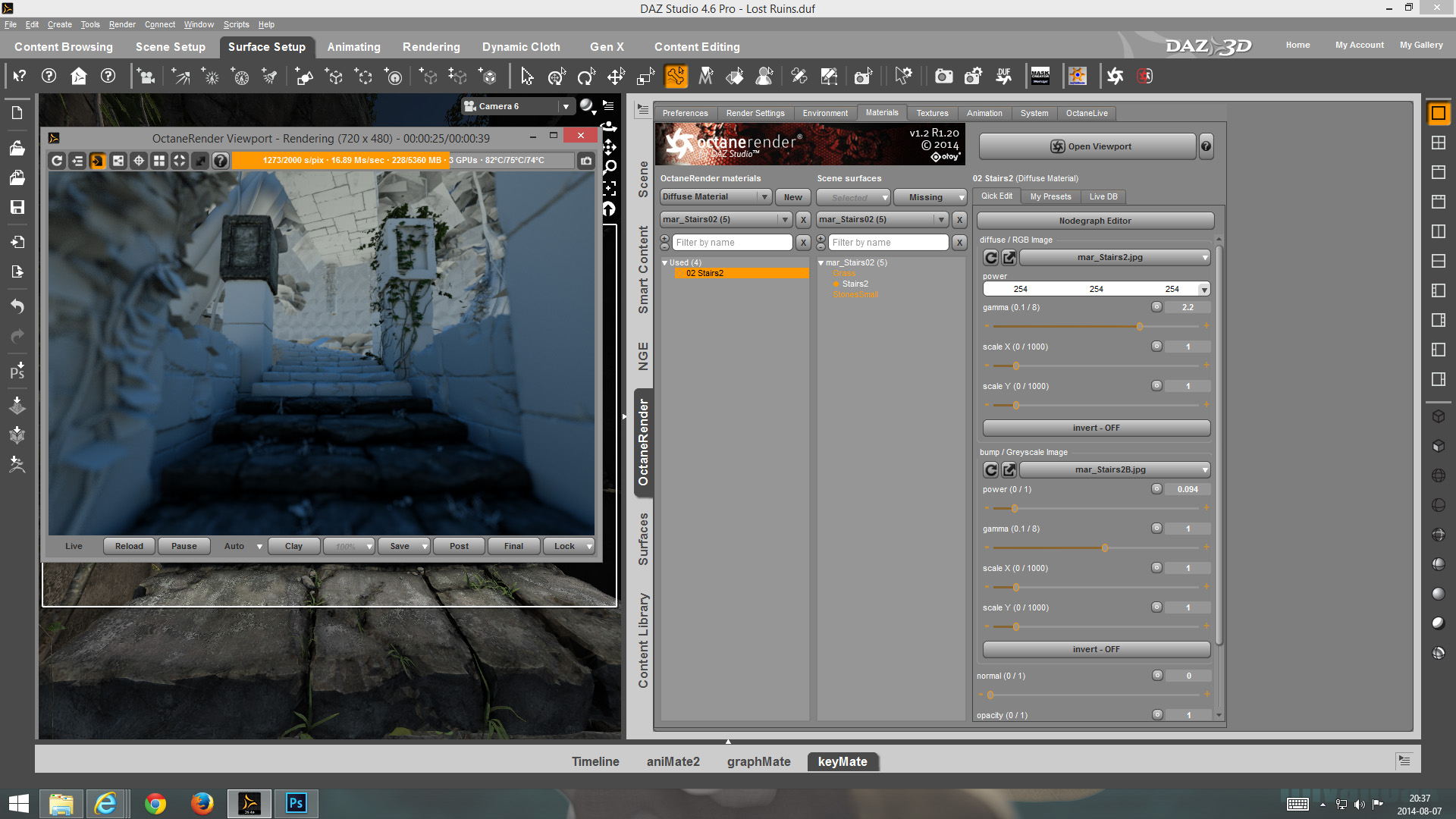This screenshot has height=819, width=1456.
Task: Toggle diffuse invert - OFF button
Action: (x=1096, y=428)
